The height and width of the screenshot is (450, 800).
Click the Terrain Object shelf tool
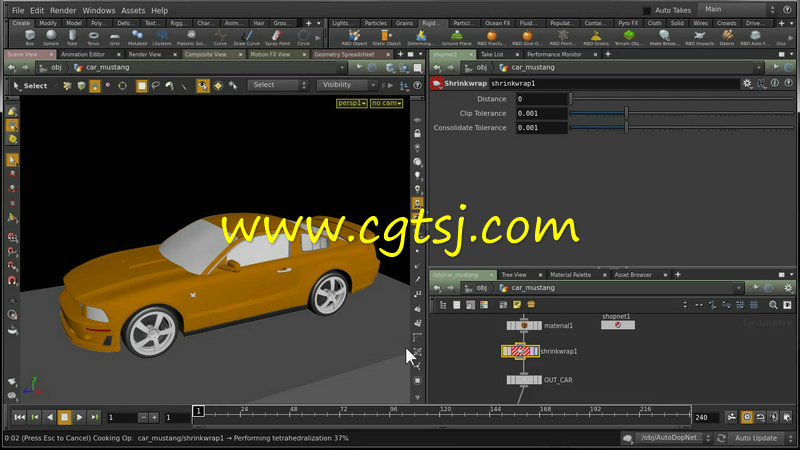(x=629, y=37)
